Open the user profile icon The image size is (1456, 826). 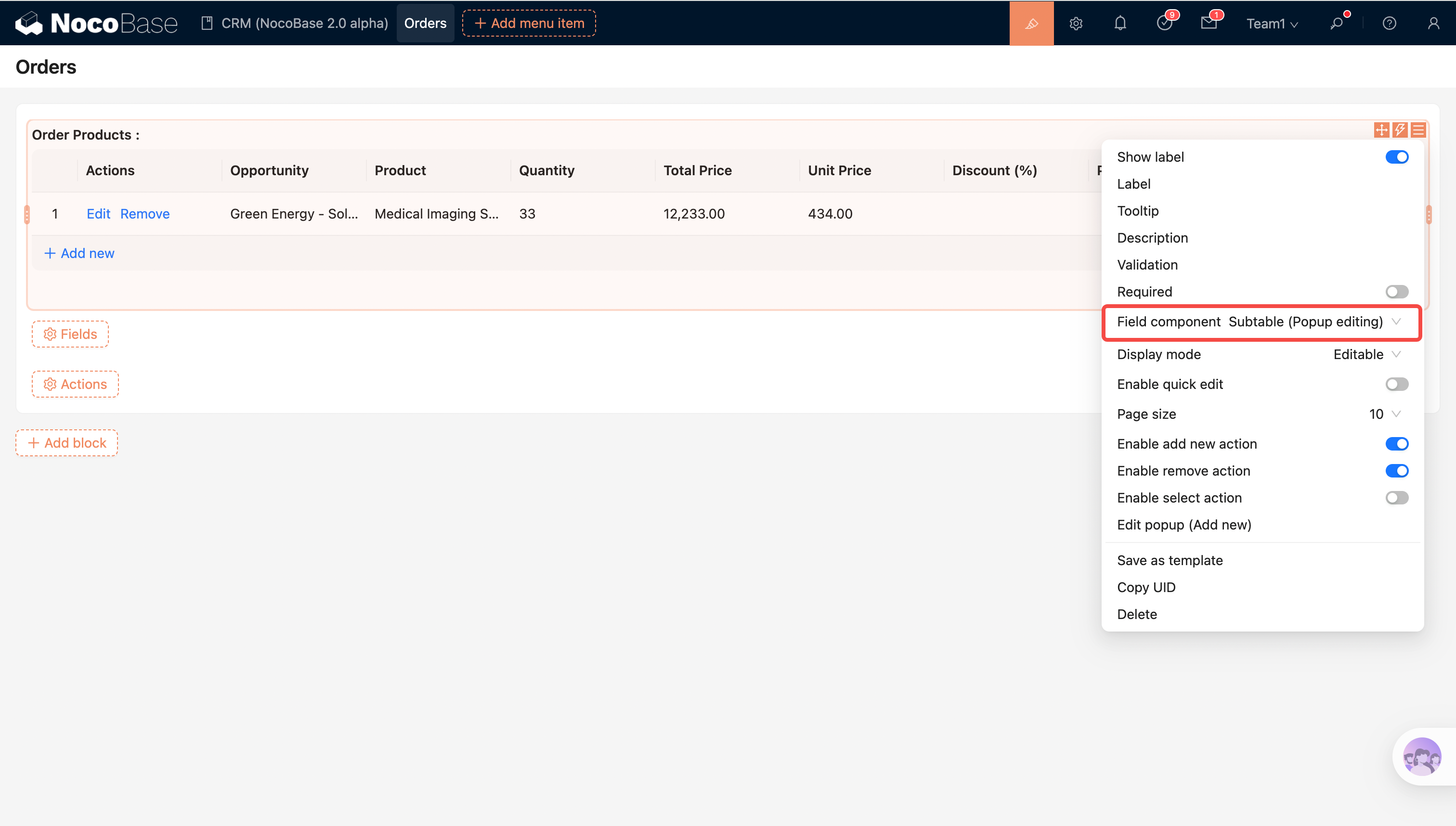tap(1433, 23)
